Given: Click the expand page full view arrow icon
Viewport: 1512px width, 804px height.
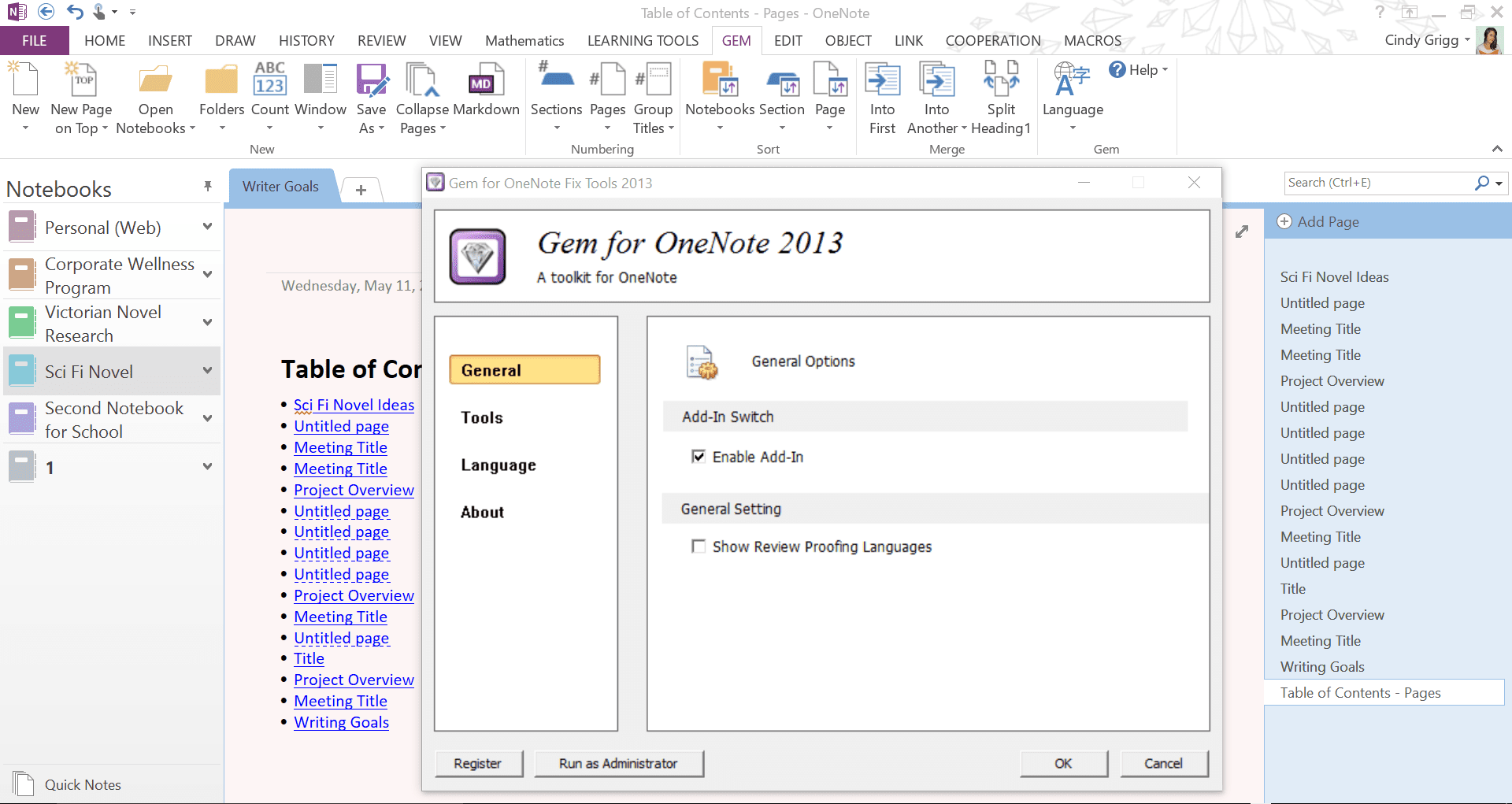Looking at the screenshot, I should click(x=1242, y=232).
